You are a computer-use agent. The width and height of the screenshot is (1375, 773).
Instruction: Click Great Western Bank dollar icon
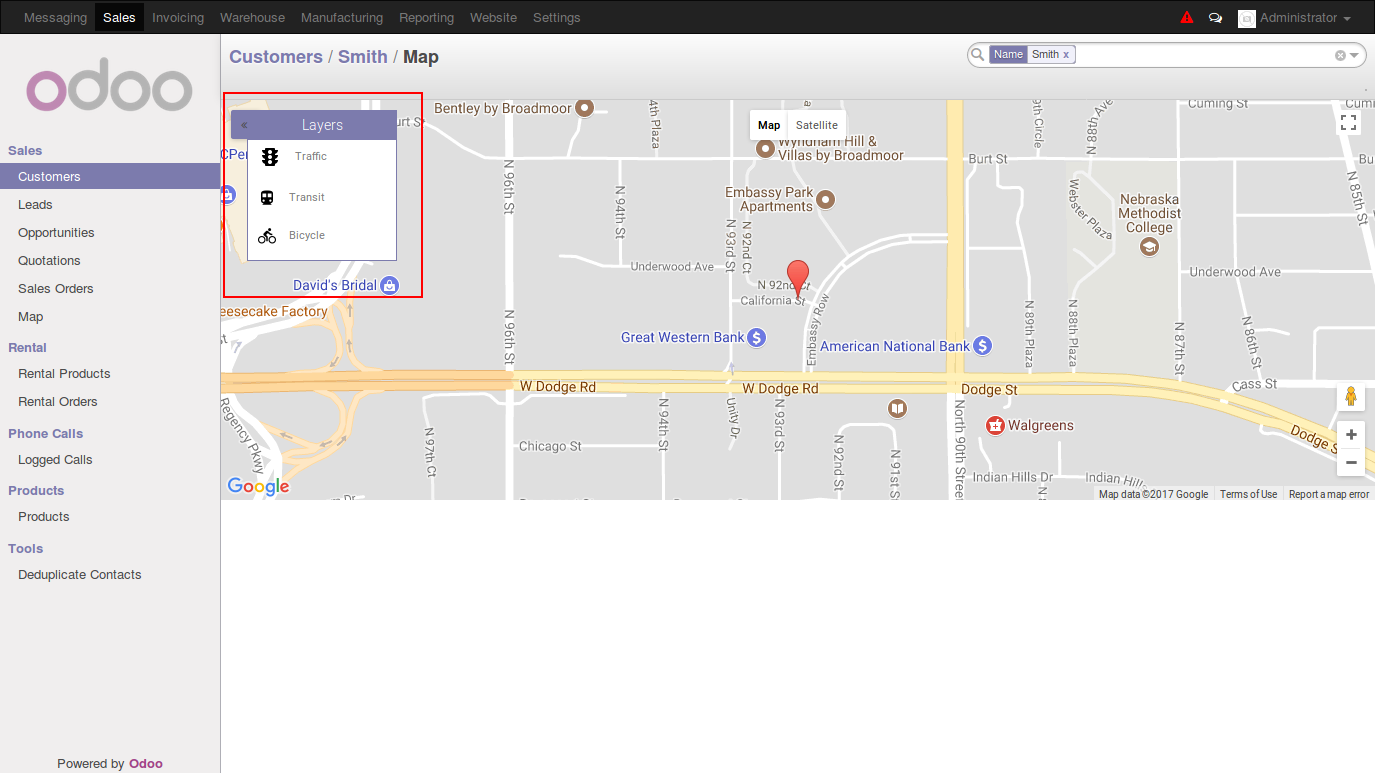tap(757, 338)
